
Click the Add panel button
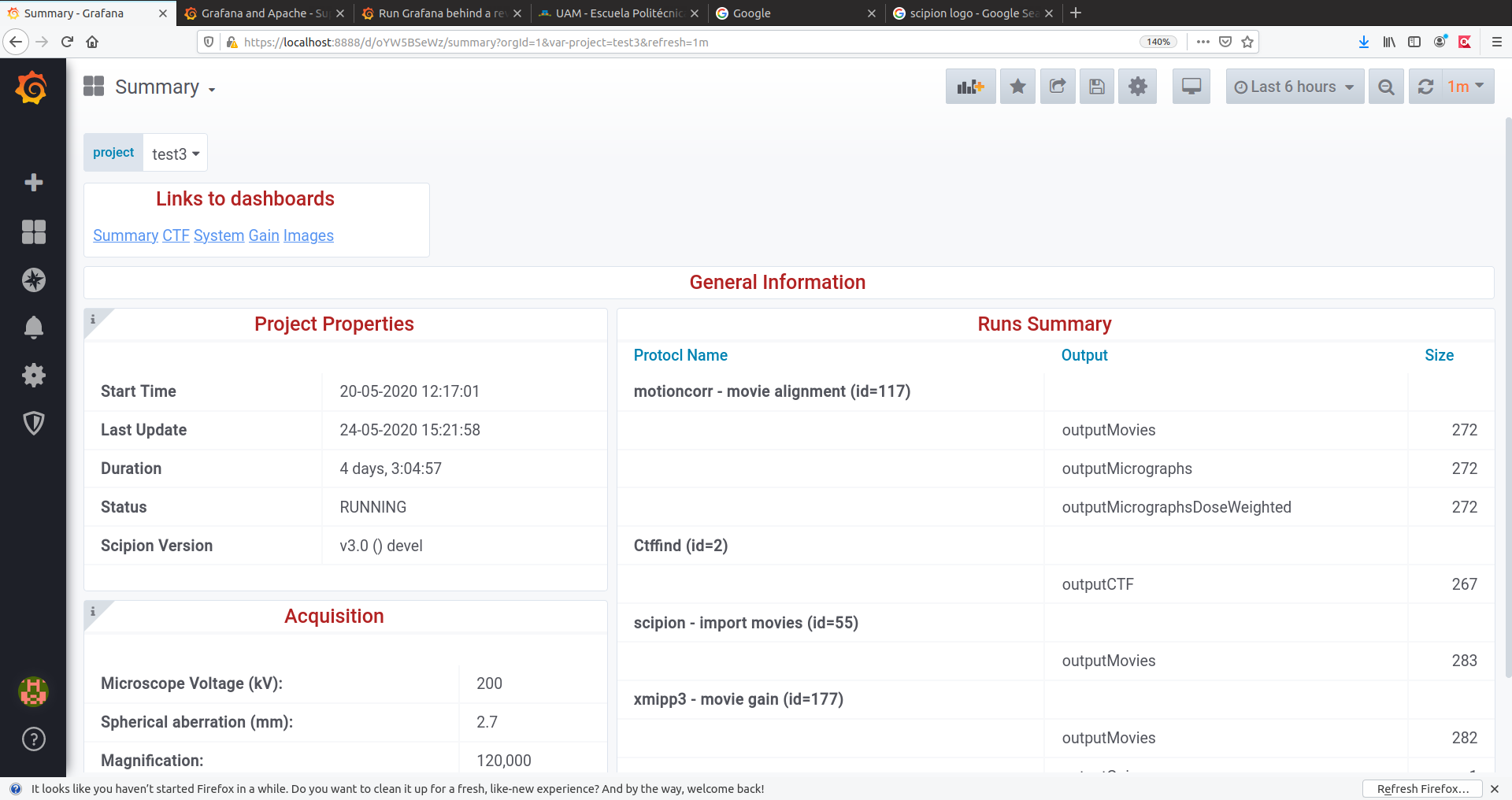coord(970,87)
